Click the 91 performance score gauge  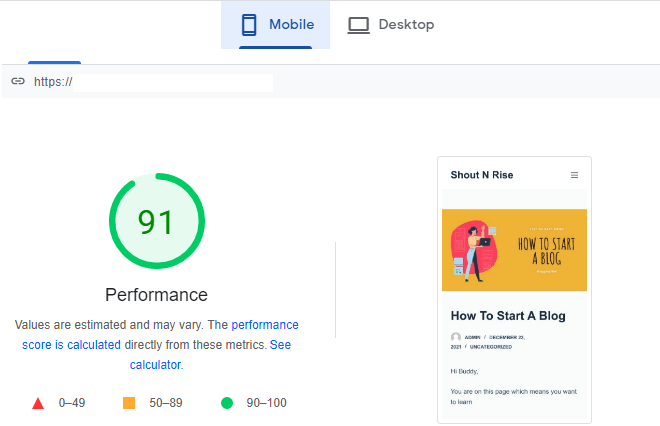pyautogui.click(x=157, y=221)
